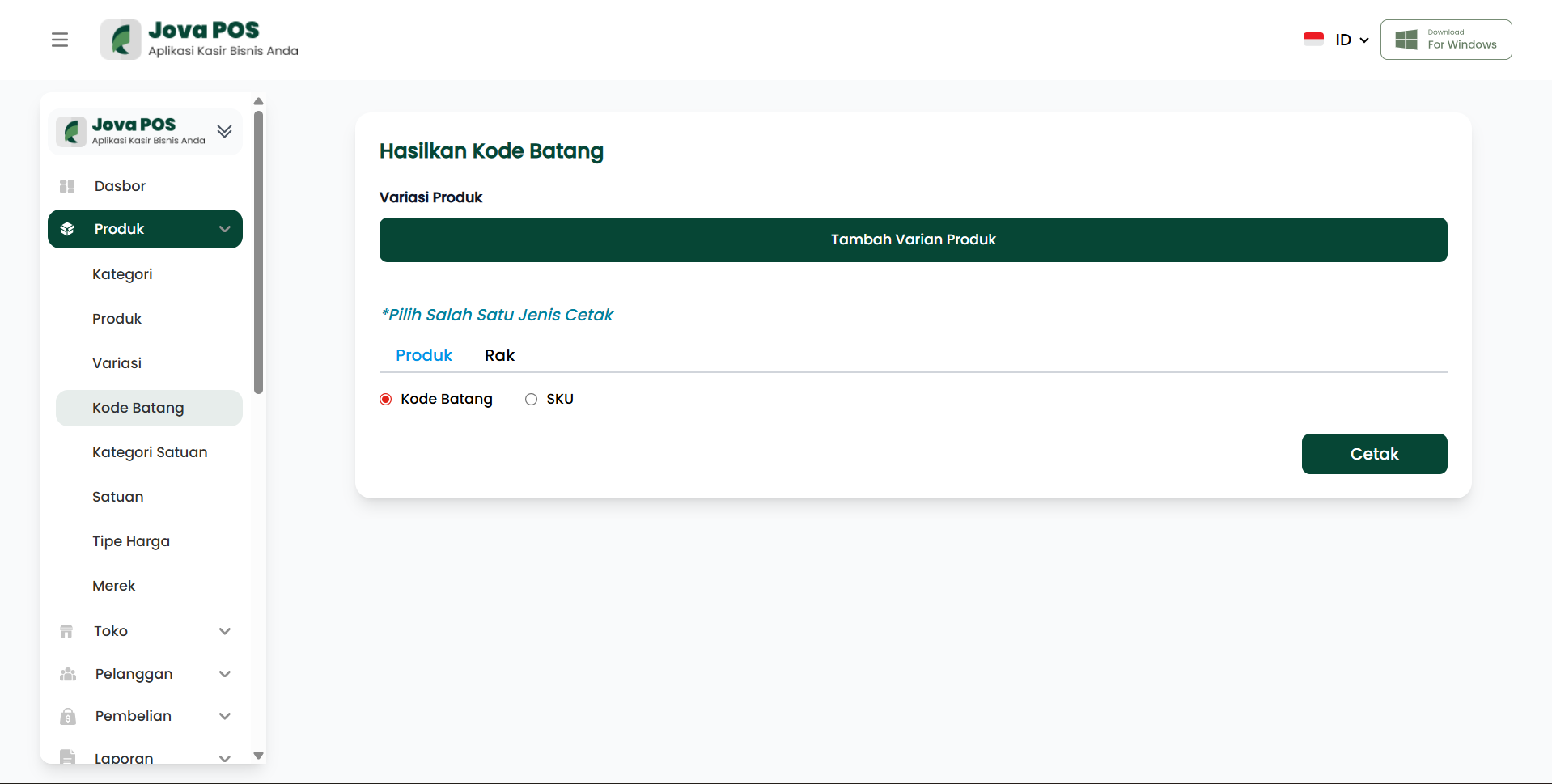Open Kategori Satuan in the sidebar
This screenshot has width=1552, height=784.
pos(150,452)
